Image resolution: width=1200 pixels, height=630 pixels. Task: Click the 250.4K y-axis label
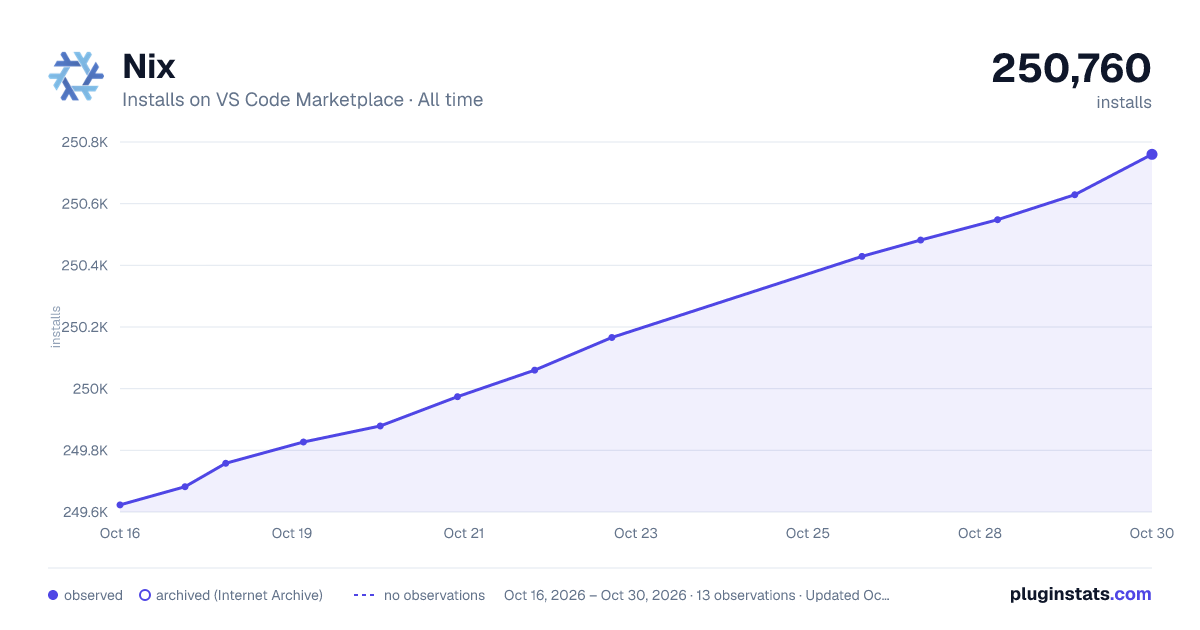click(85, 265)
